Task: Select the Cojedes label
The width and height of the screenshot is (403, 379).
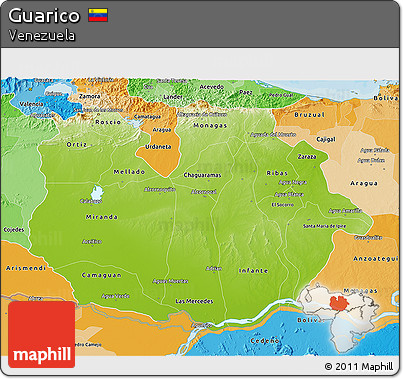Action: (14, 230)
